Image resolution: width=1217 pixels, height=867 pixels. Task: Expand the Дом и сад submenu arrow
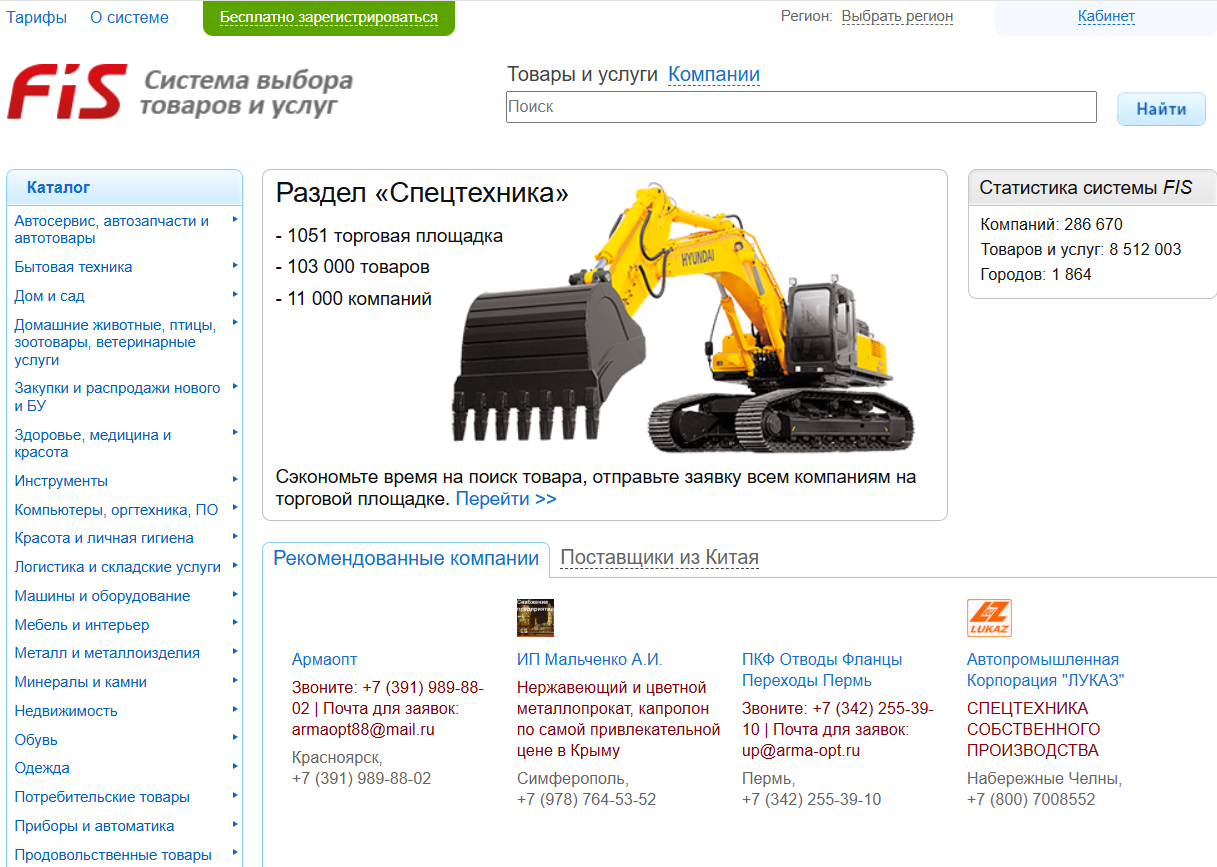235,295
